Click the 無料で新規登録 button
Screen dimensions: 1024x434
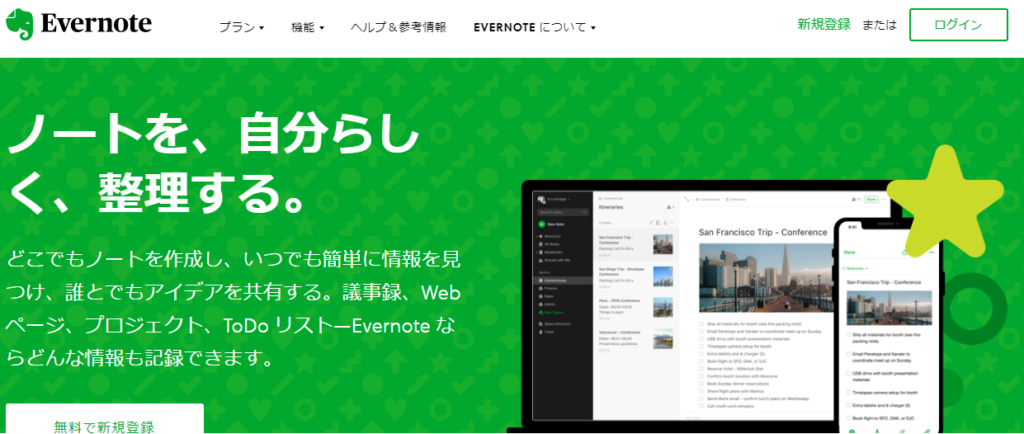point(104,420)
